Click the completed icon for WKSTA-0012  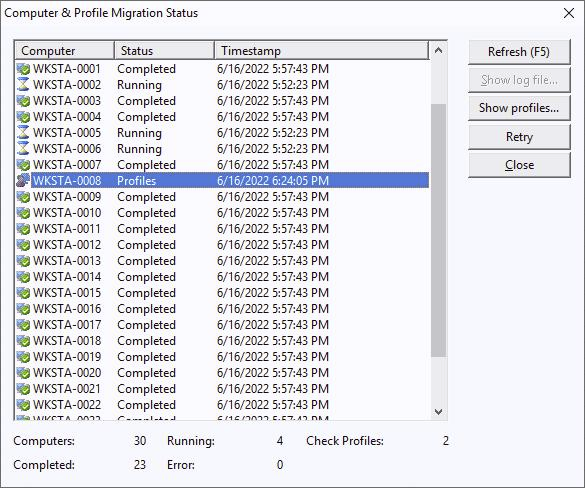pos(23,245)
